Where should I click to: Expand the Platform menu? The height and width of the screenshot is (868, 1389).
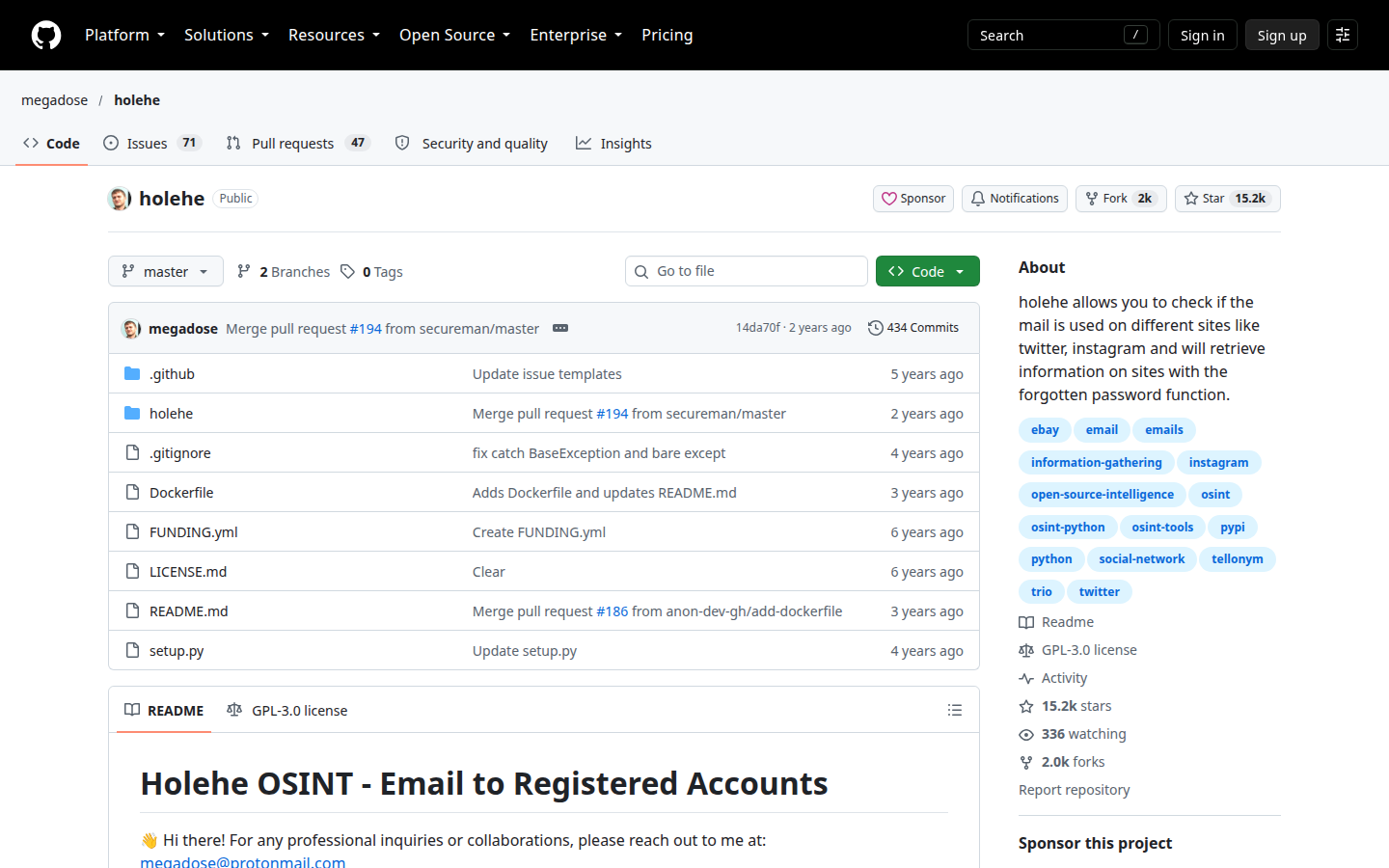[124, 35]
